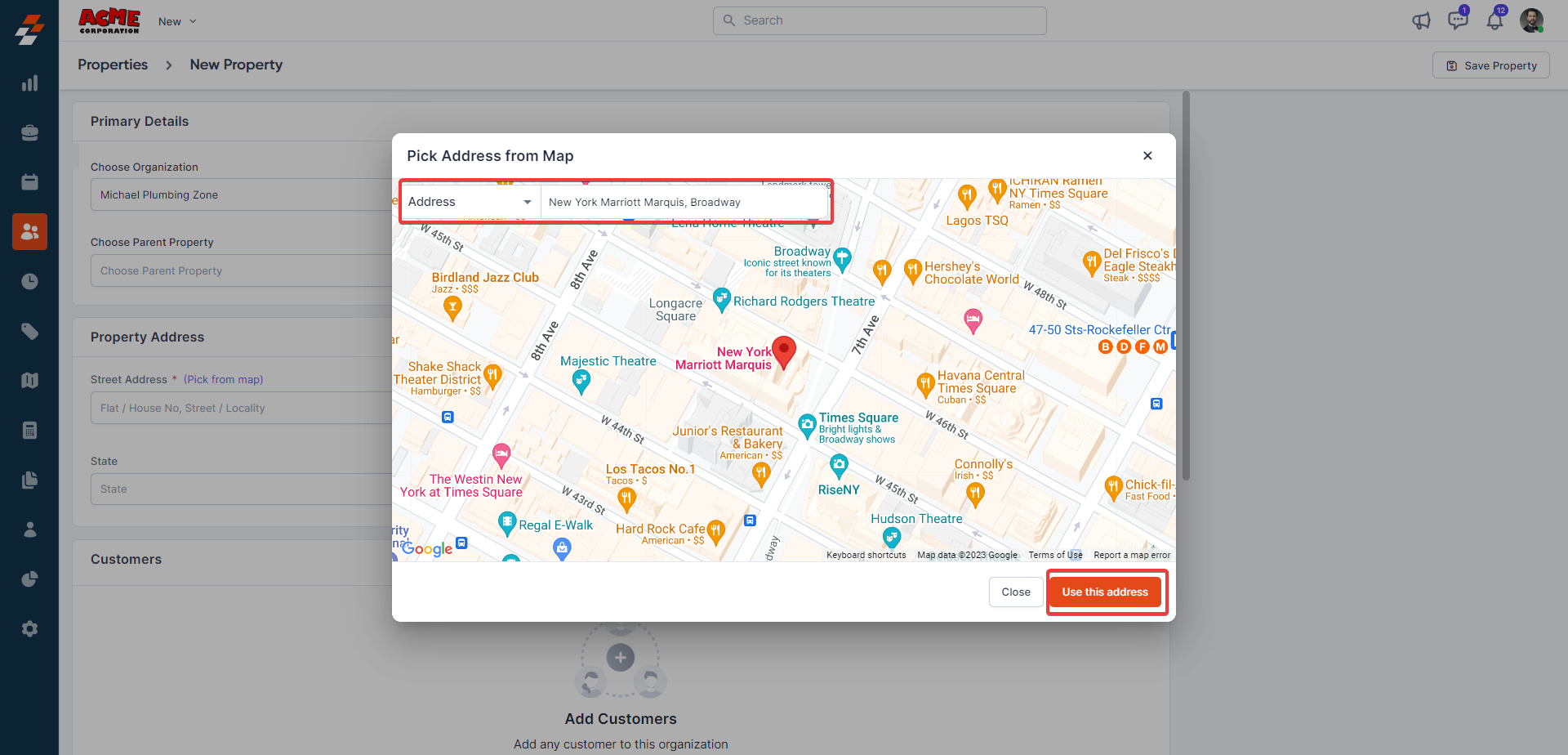
Task: Click the Del Frisco's steakhouse marker
Action: pos(1092,264)
